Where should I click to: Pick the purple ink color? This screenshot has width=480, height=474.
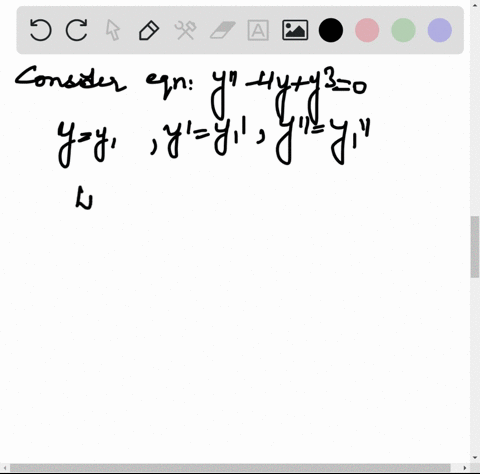pyautogui.click(x=440, y=30)
